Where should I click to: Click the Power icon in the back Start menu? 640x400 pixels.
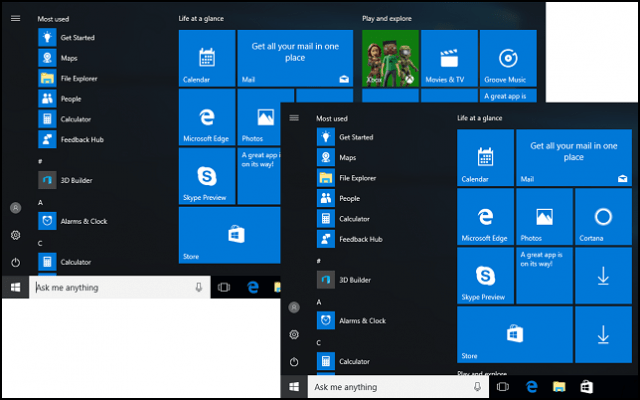point(16,262)
